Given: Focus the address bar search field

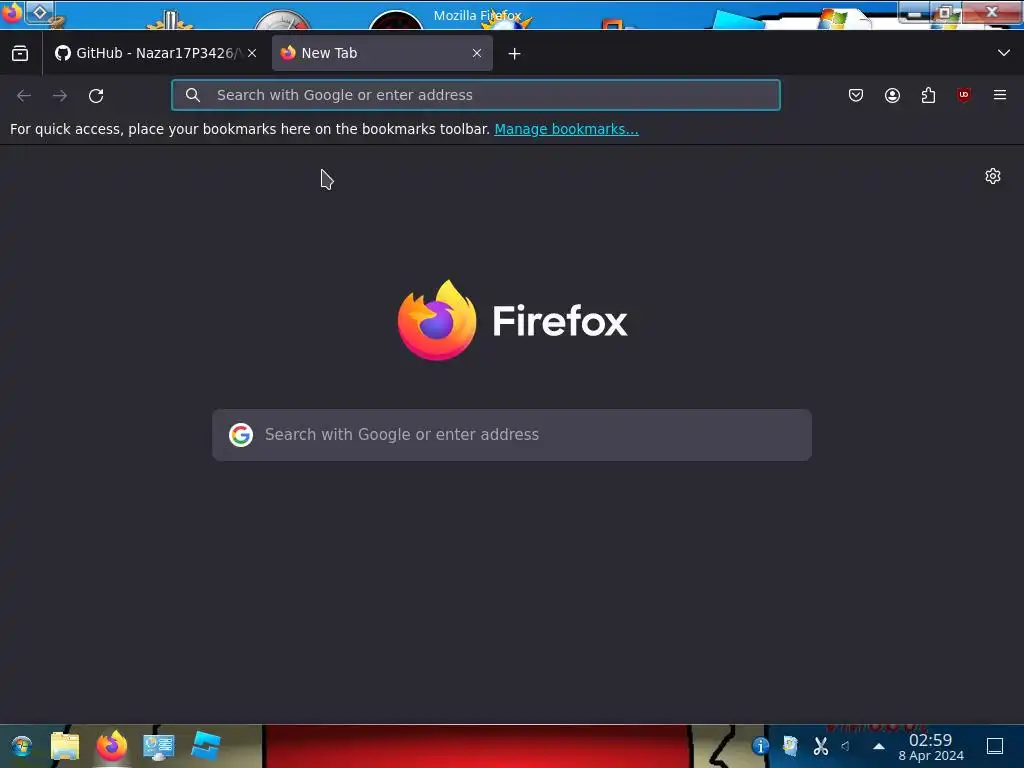Looking at the screenshot, I should (x=475, y=95).
